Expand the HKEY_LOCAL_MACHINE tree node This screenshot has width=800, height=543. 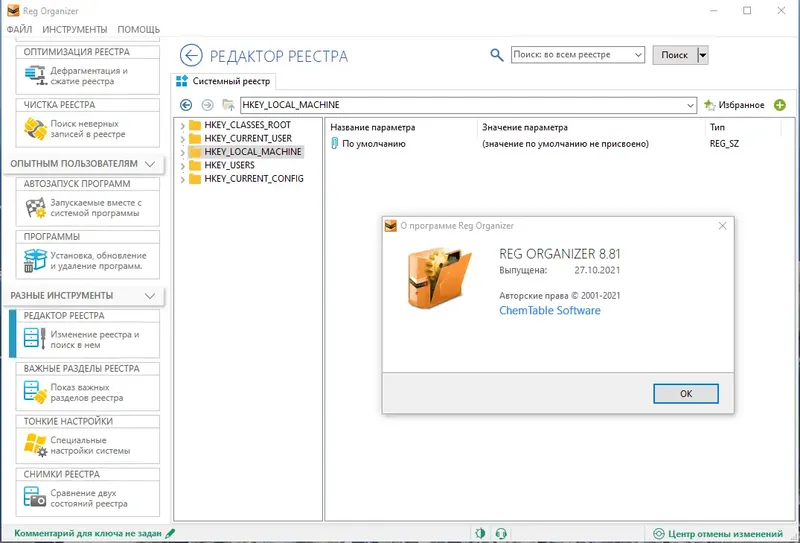pos(182,152)
